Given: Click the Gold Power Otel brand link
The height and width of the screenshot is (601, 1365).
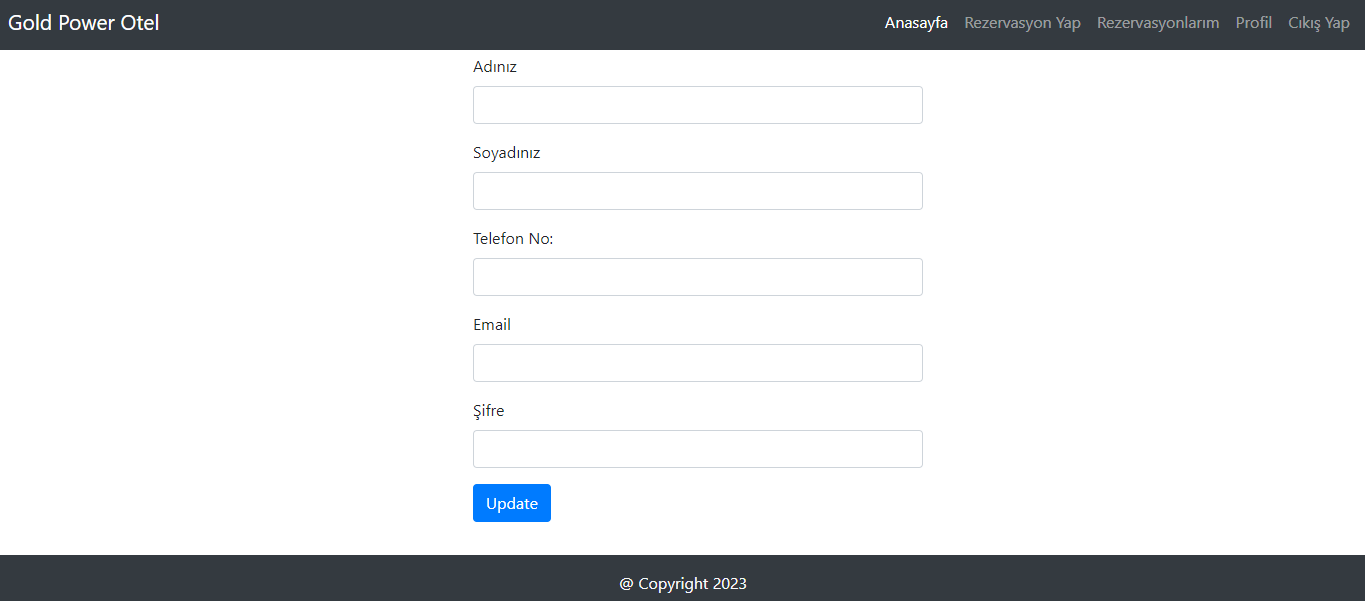Looking at the screenshot, I should (83, 22).
